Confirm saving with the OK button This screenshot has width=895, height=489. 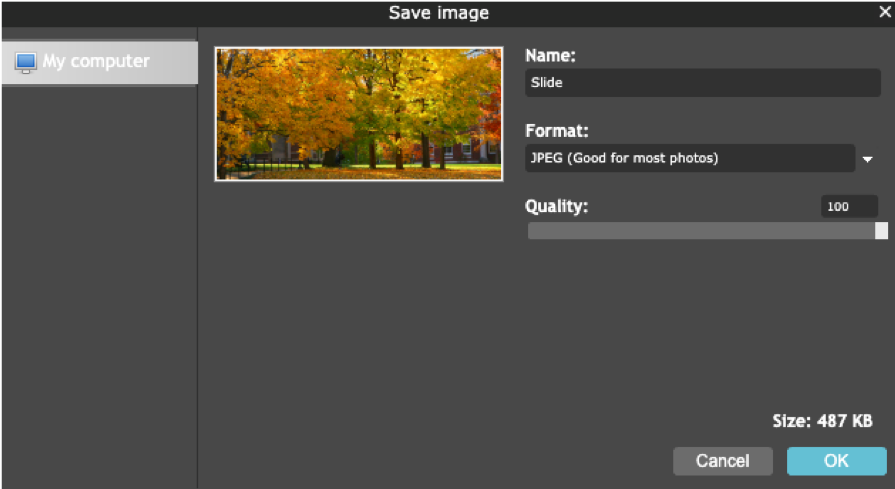click(836, 460)
